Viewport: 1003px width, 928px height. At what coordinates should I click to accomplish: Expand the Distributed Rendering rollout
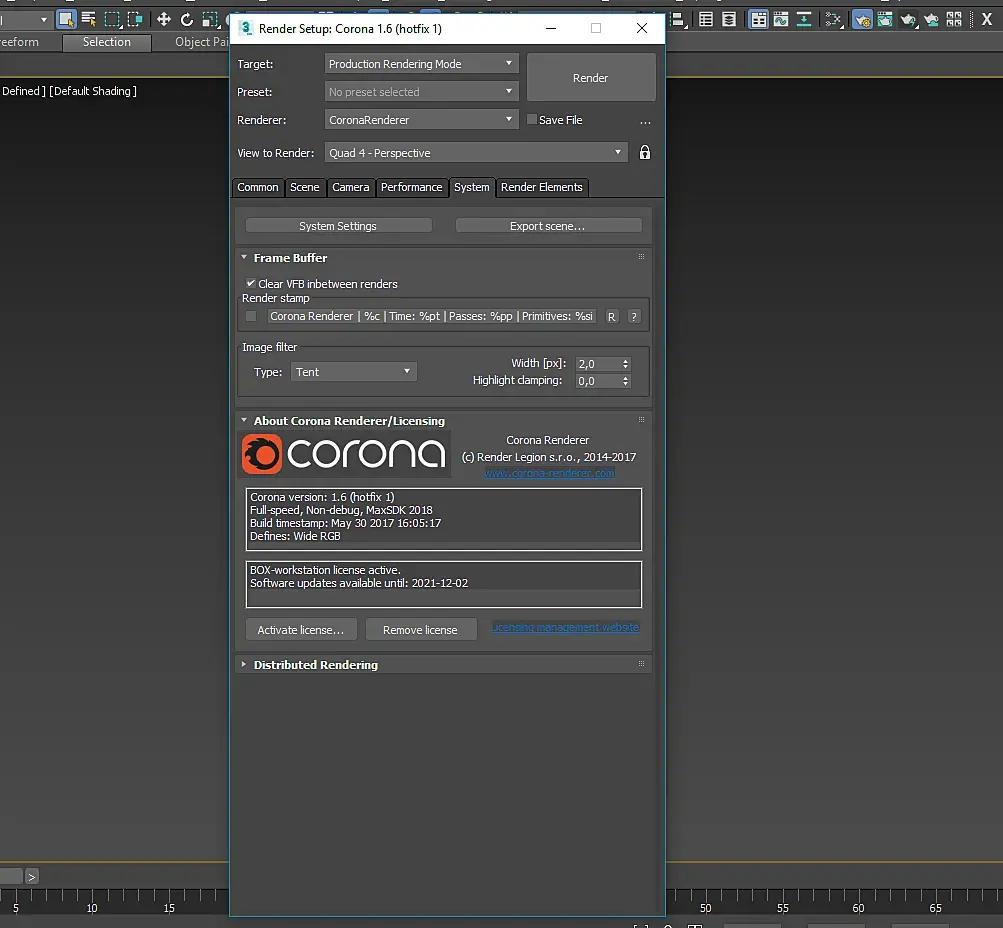coord(315,665)
